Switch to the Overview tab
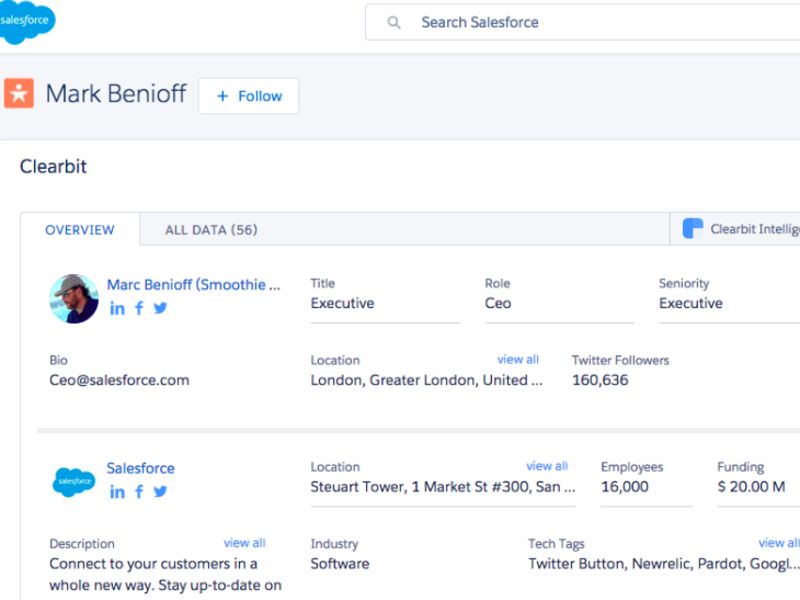Image resolution: width=800 pixels, height=600 pixels. 80,230
